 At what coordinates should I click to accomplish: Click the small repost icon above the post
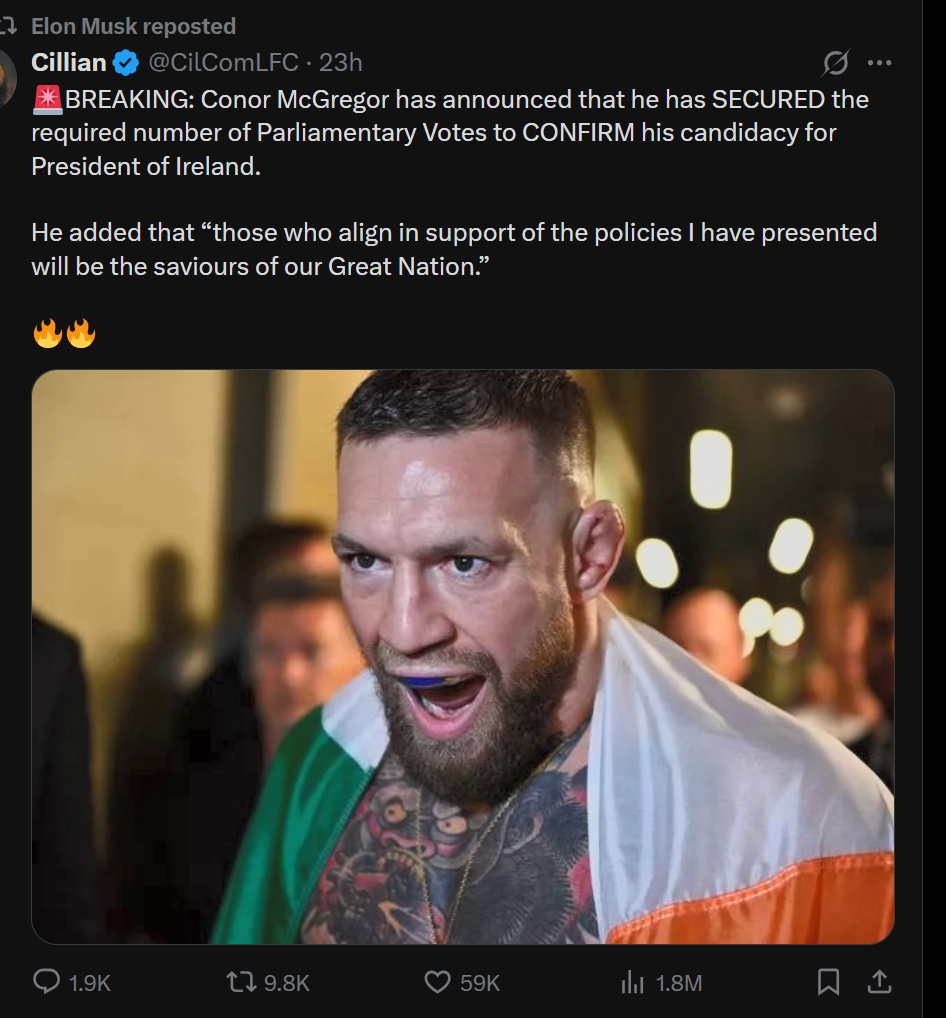tap(10, 26)
